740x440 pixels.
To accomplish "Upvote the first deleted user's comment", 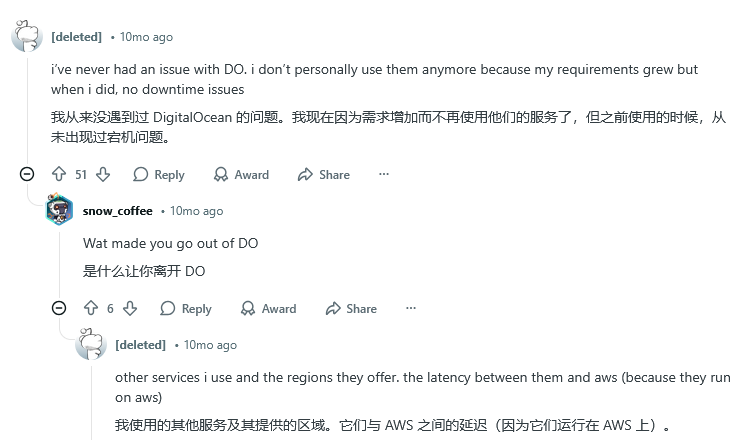I will click(58, 174).
